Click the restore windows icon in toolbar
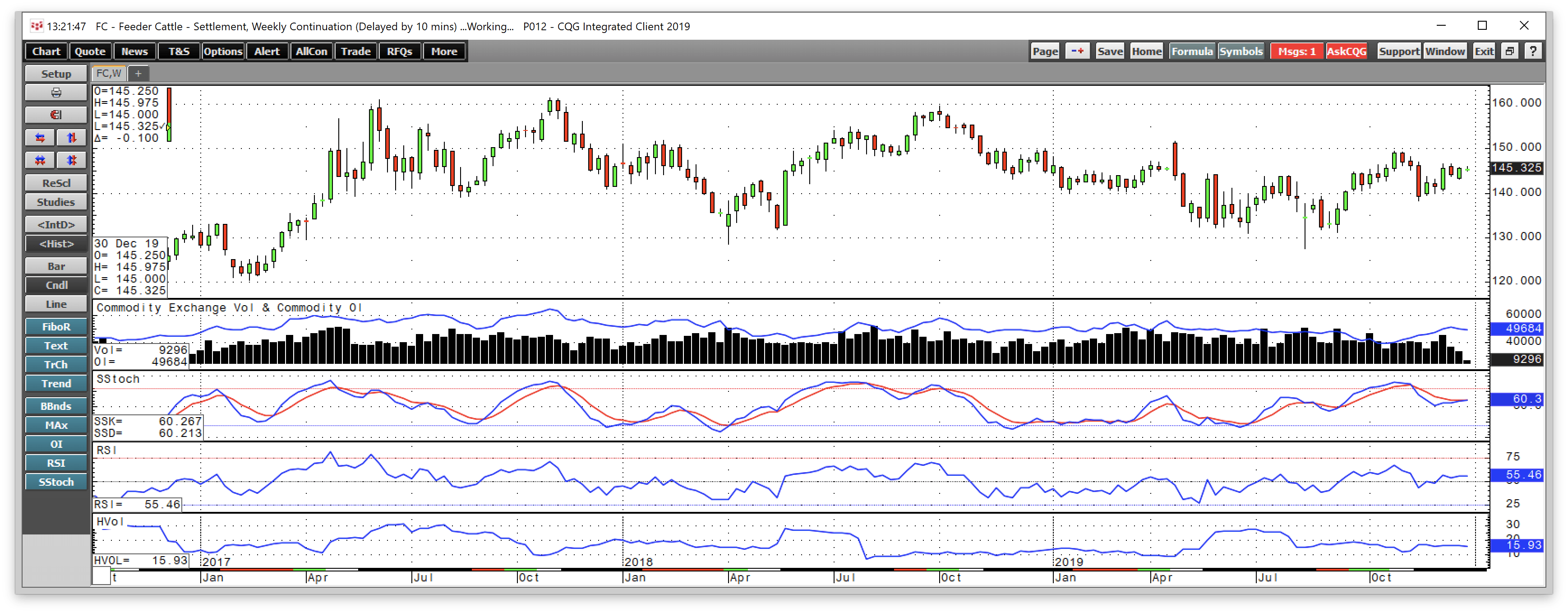The image size is (1568, 613). point(1509,51)
